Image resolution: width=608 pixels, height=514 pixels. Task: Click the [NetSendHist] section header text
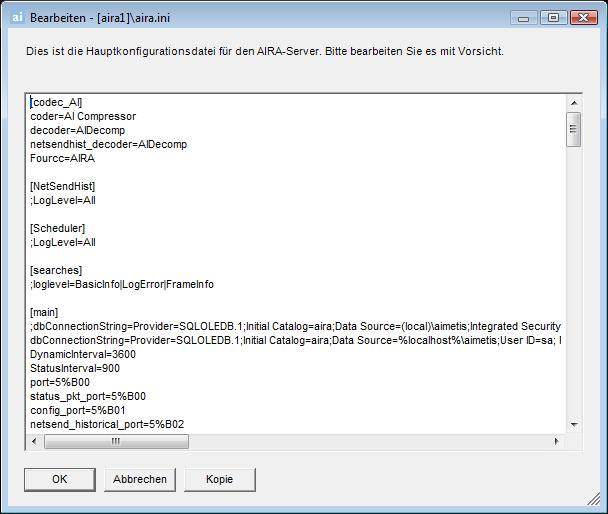pos(62,186)
